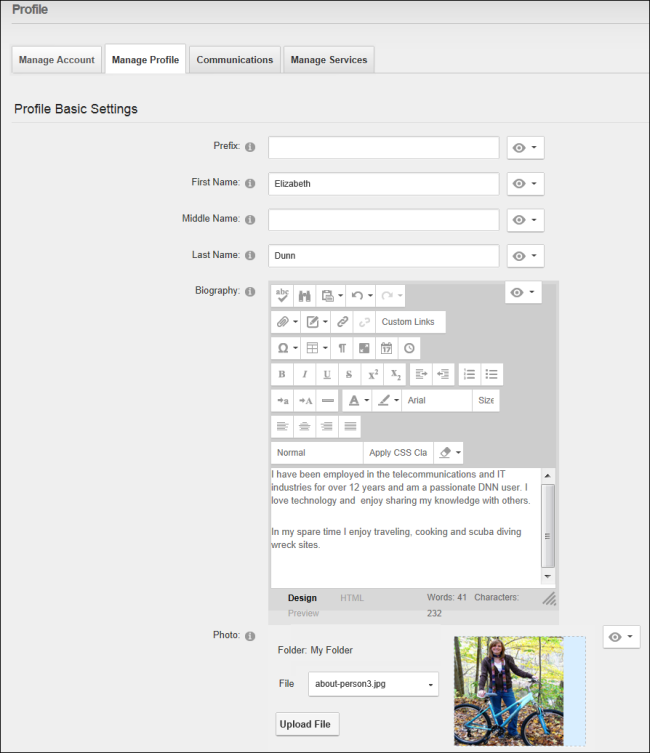Undo the last editor action

tap(357, 295)
